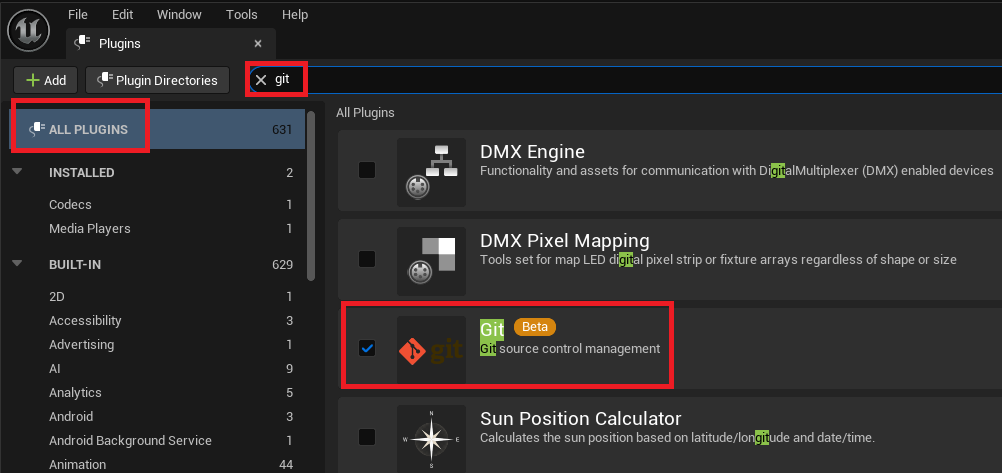
Task: Clear the search with the X icon
Action: pyautogui.click(x=261, y=80)
